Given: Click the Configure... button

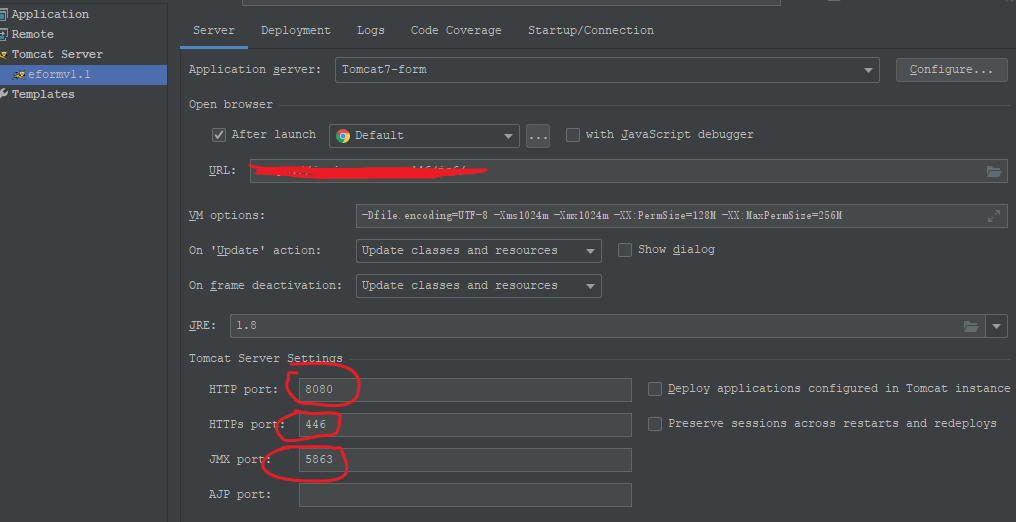Looking at the screenshot, I should click(x=951, y=70).
